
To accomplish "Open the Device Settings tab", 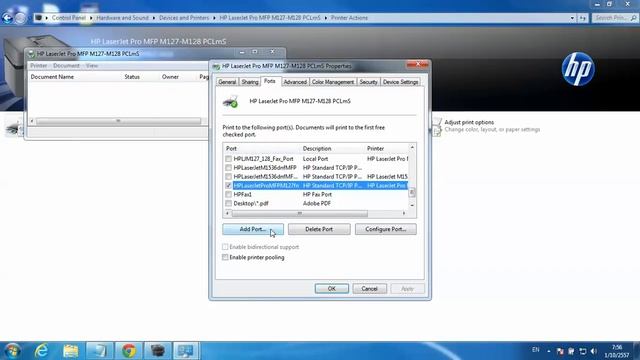I will [400, 82].
